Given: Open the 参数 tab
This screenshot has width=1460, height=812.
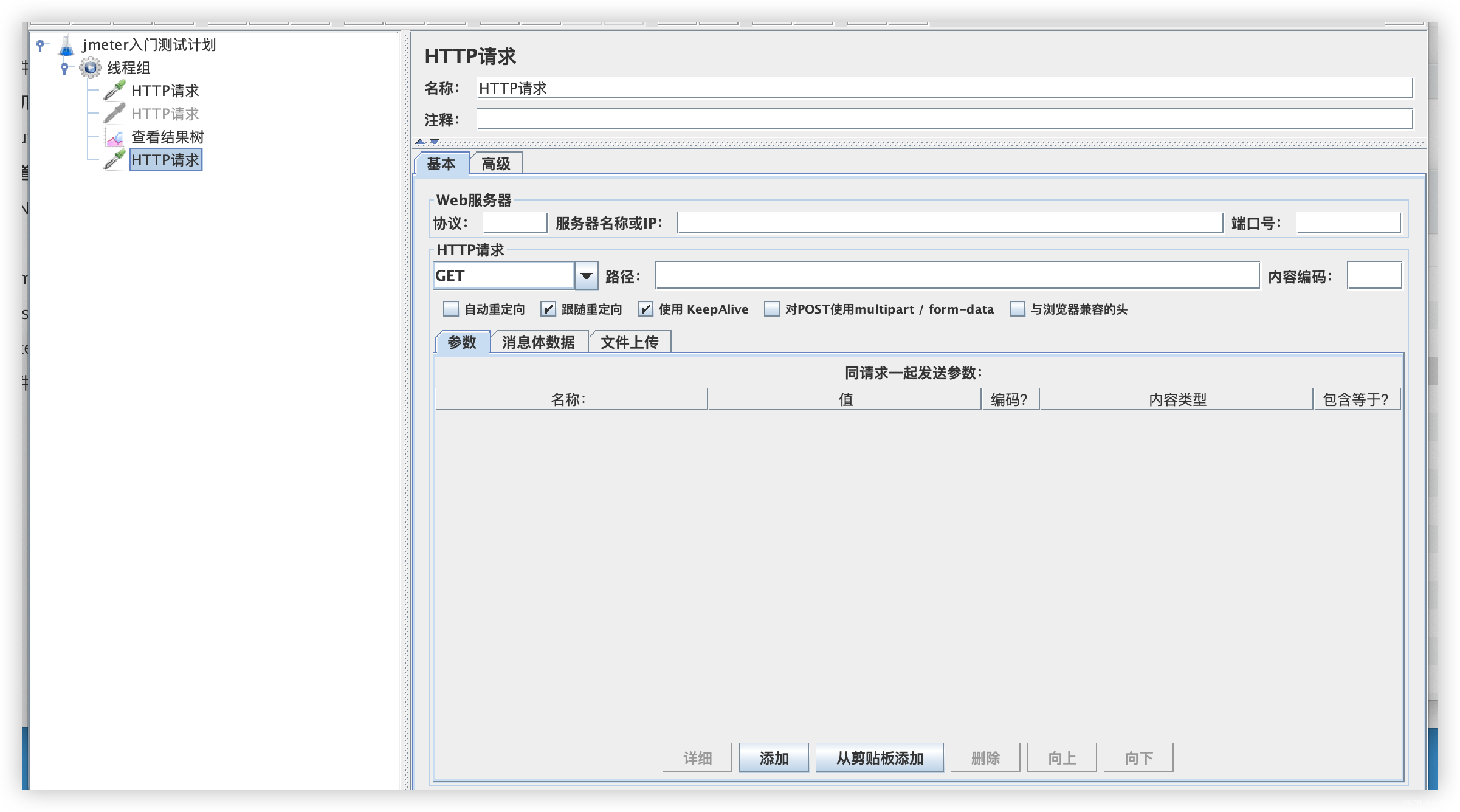Looking at the screenshot, I should (462, 342).
